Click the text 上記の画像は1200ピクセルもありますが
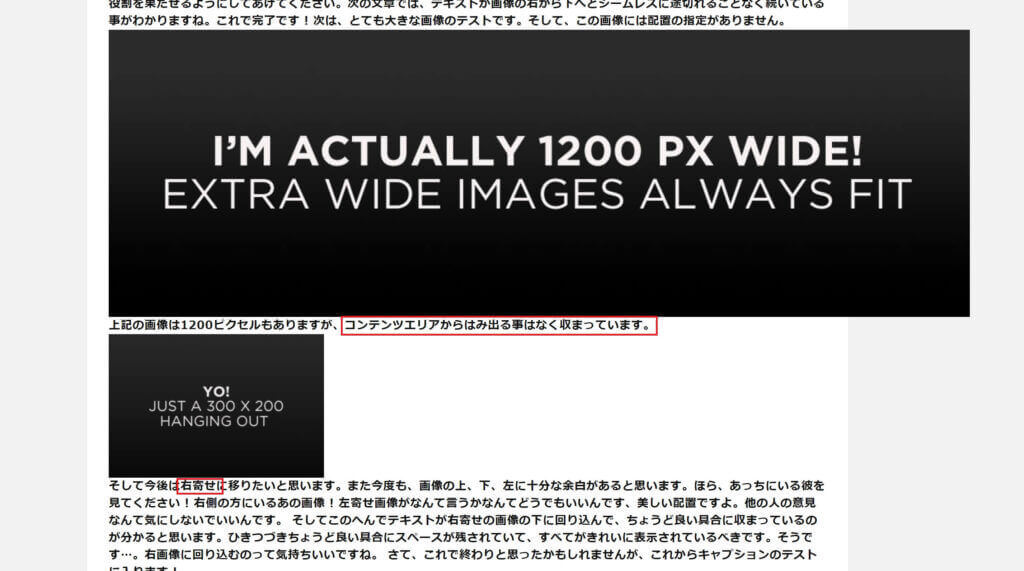Image resolution: width=1024 pixels, height=571 pixels. tap(225, 325)
